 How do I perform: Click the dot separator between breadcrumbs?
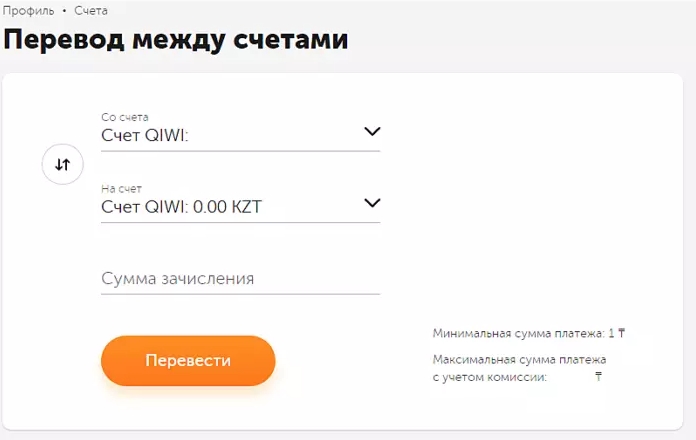pyautogui.click(x=64, y=11)
